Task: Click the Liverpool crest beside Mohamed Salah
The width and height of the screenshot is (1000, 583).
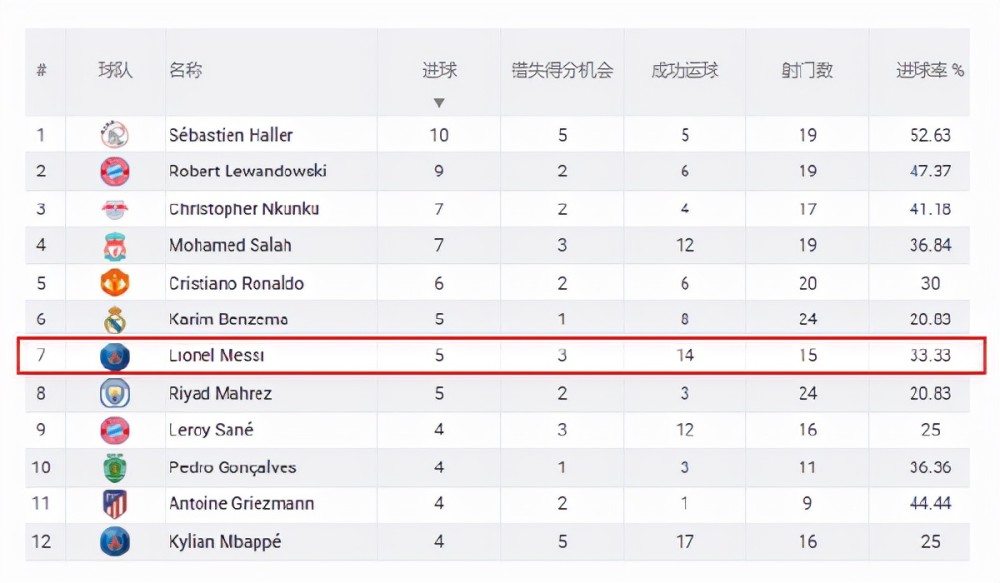Action: point(115,246)
